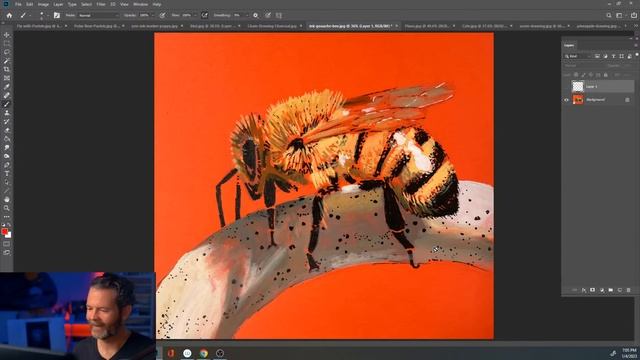Viewport: 640px width, 360px height.
Task: Open the Window menu
Action: tap(140, 4)
